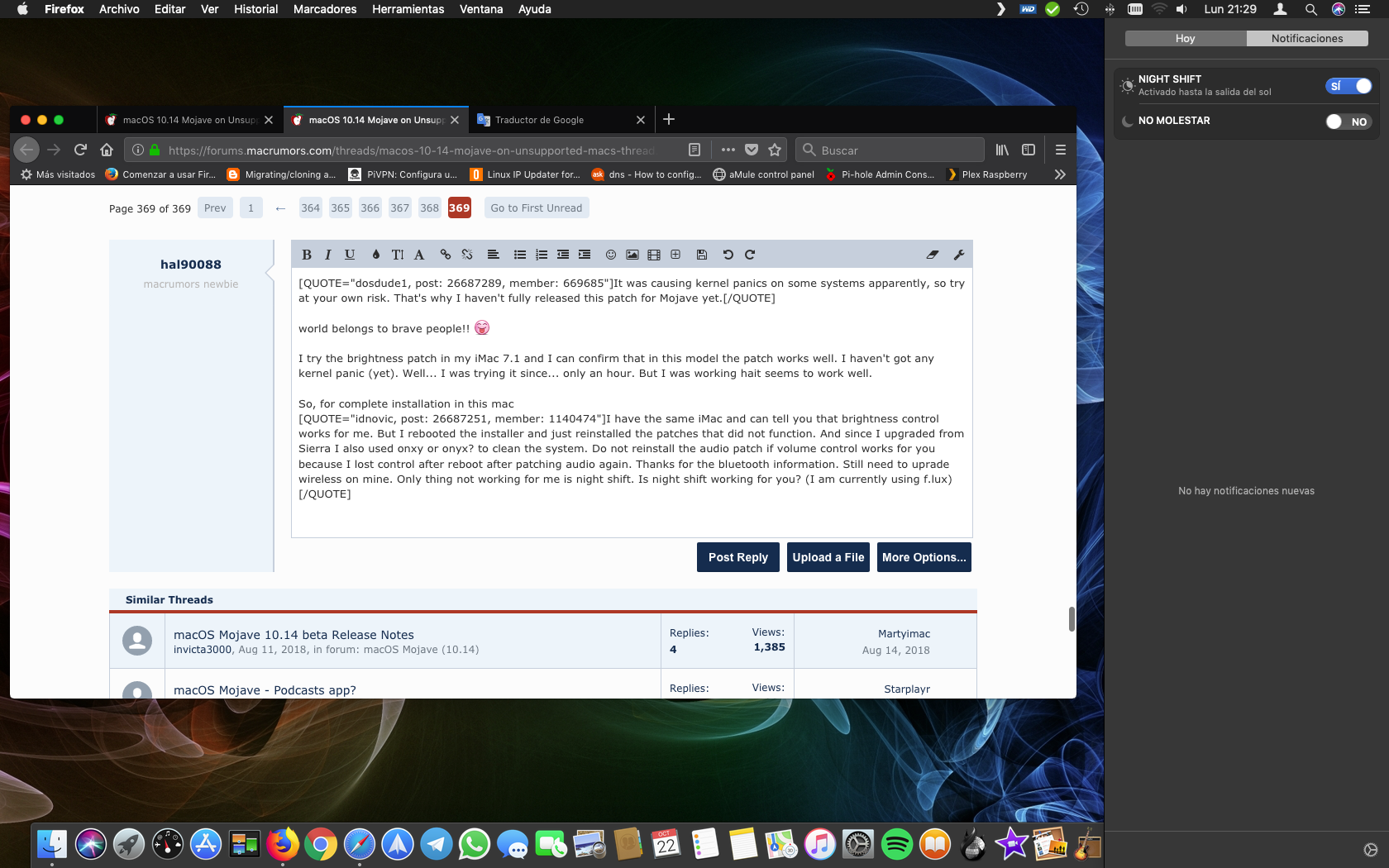The image size is (1389, 868).
Task: Toggle the Firefox sidebar
Action: tap(1029, 150)
